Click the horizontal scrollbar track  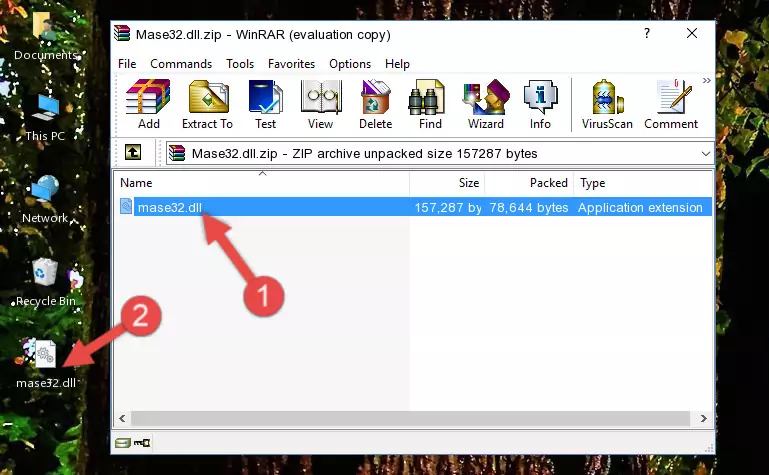[411, 419]
